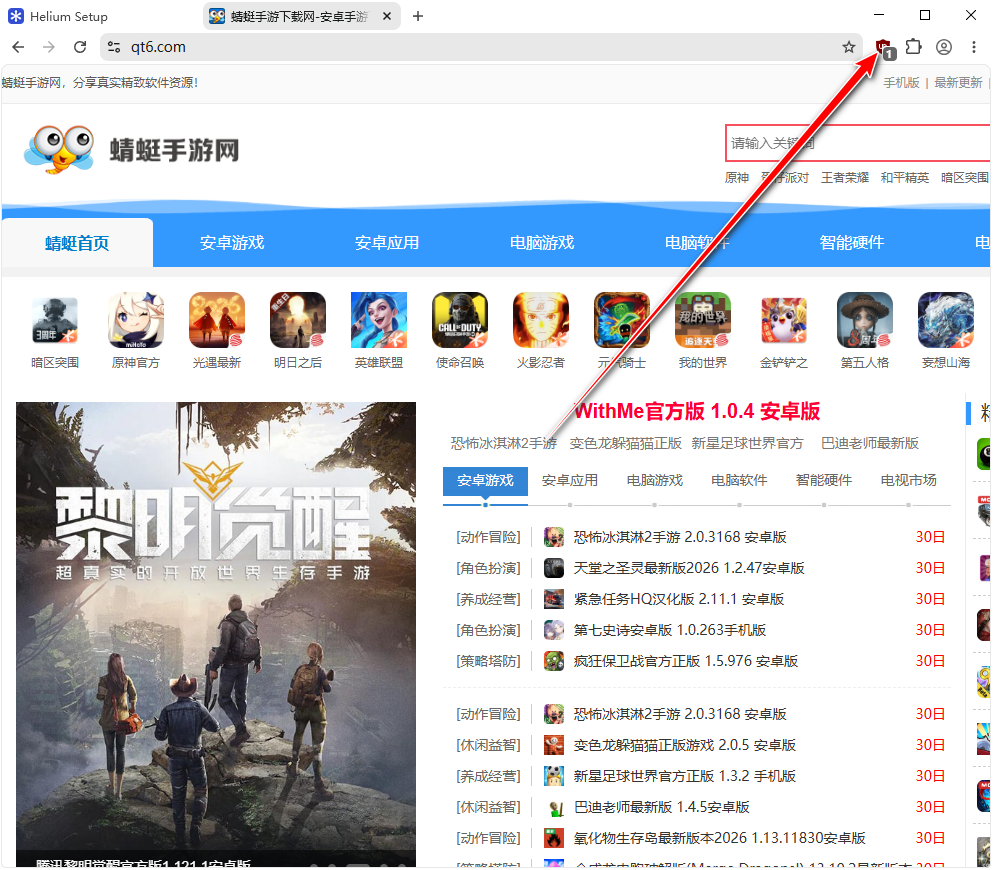Open the extensions puzzle icon
This screenshot has height=870, width=993.
[913, 47]
